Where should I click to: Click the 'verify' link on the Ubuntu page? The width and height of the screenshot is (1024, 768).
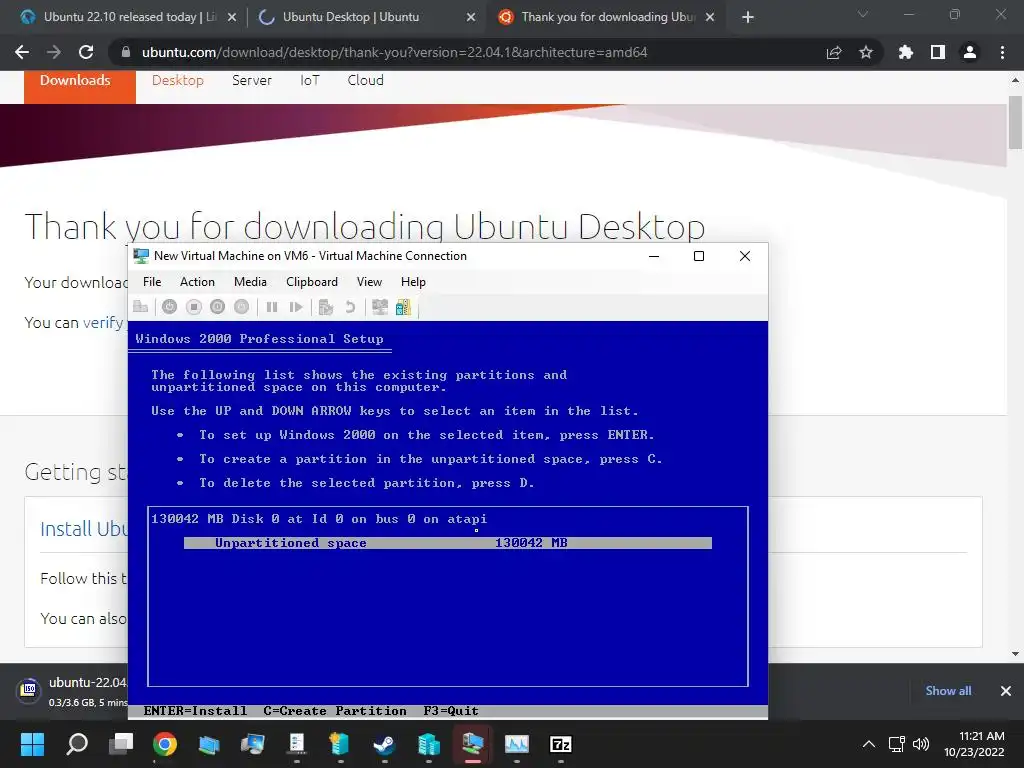103,323
